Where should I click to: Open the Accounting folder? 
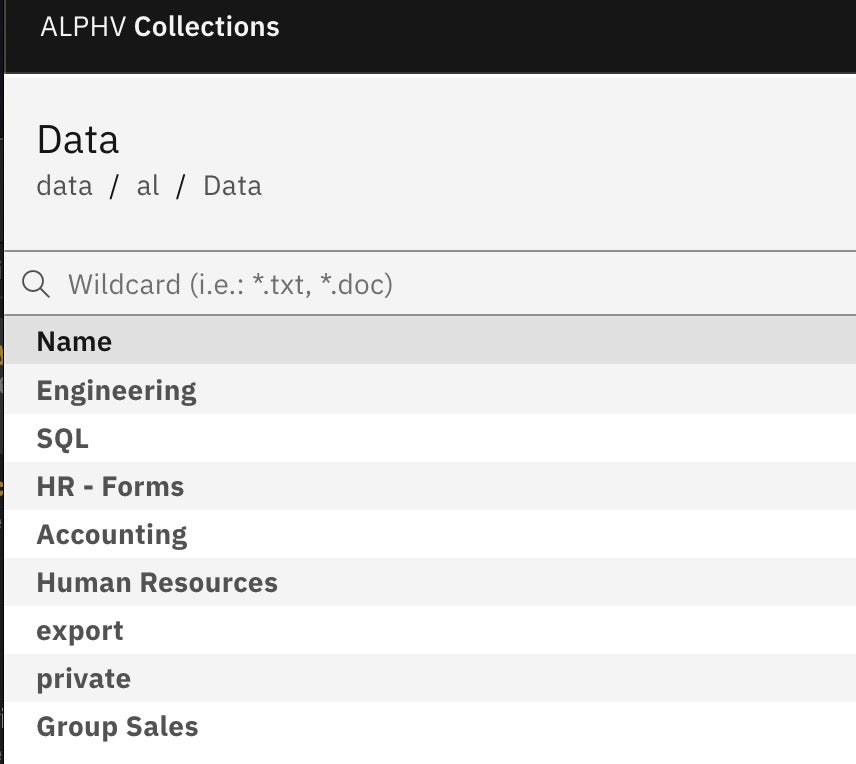coord(112,534)
